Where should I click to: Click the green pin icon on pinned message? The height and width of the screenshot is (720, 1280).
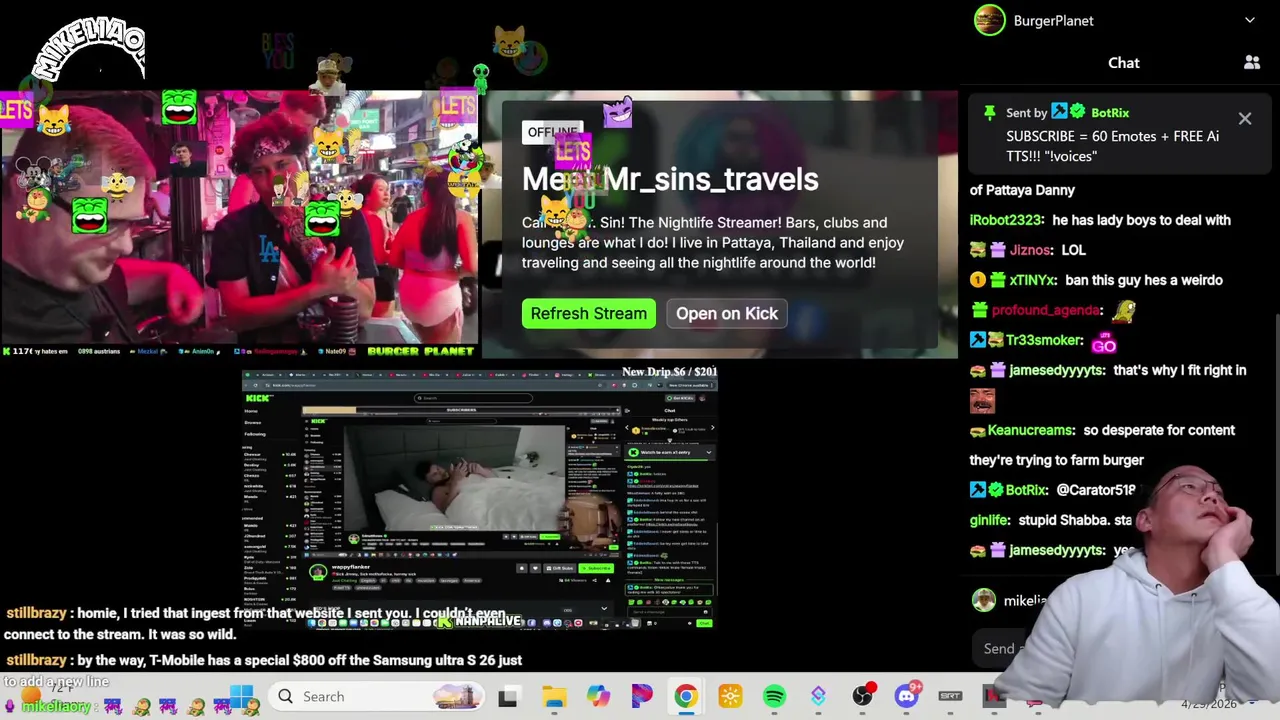(989, 113)
